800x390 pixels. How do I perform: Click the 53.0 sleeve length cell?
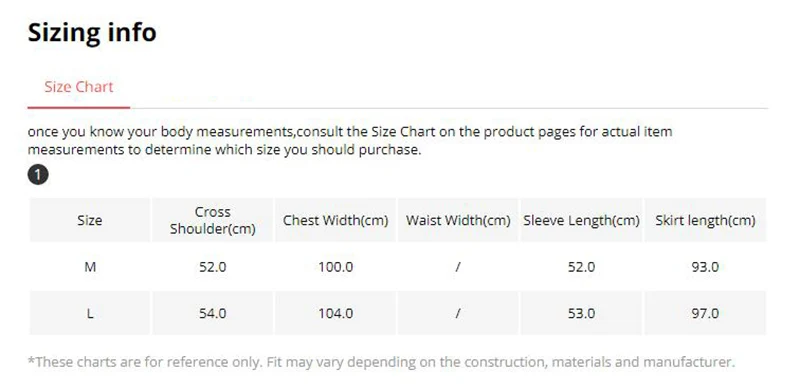point(582,313)
